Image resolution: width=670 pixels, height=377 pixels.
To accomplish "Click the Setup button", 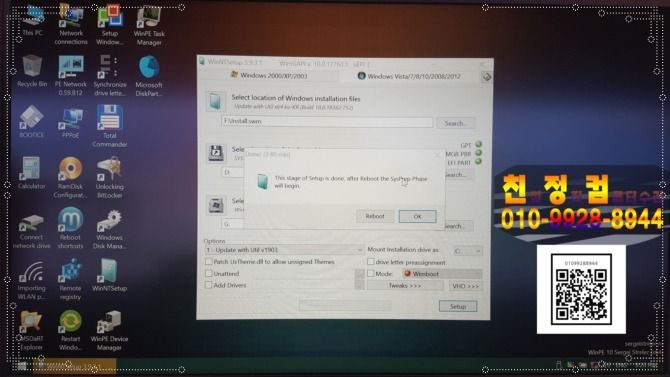I will 458,306.
